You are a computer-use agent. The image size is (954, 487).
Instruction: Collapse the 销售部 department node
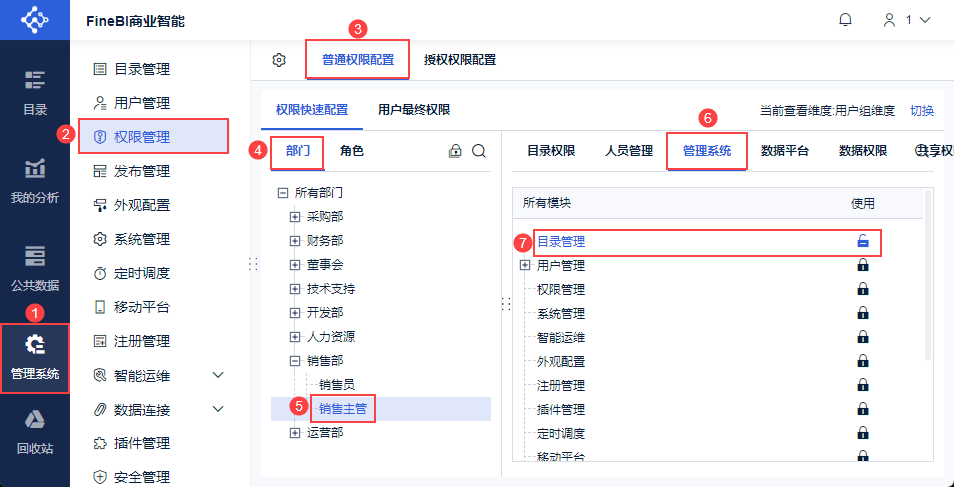pyautogui.click(x=295, y=360)
